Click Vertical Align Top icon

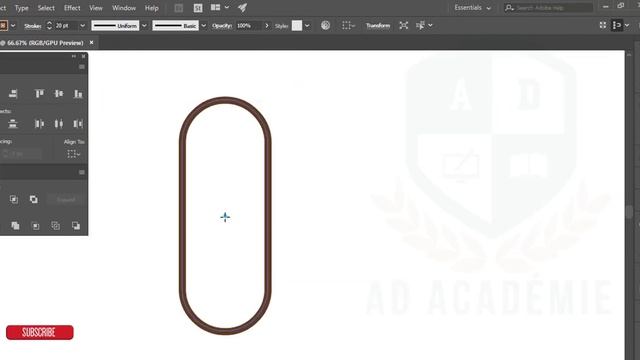[39, 94]
